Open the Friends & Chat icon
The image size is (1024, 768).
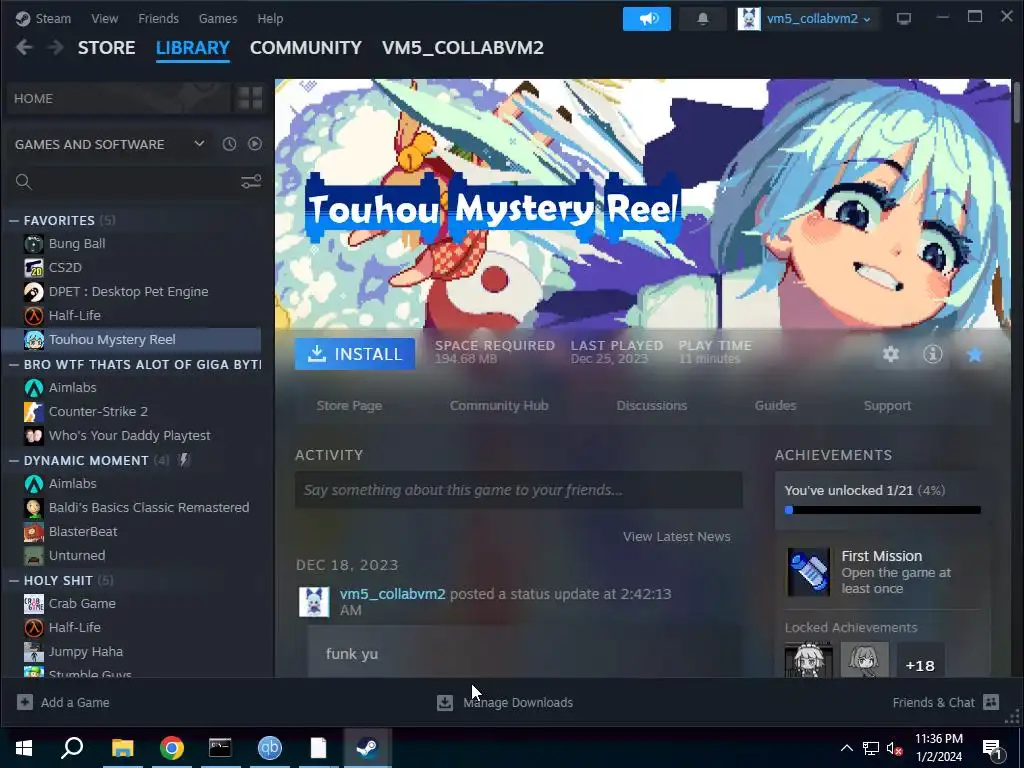[991, 702]
